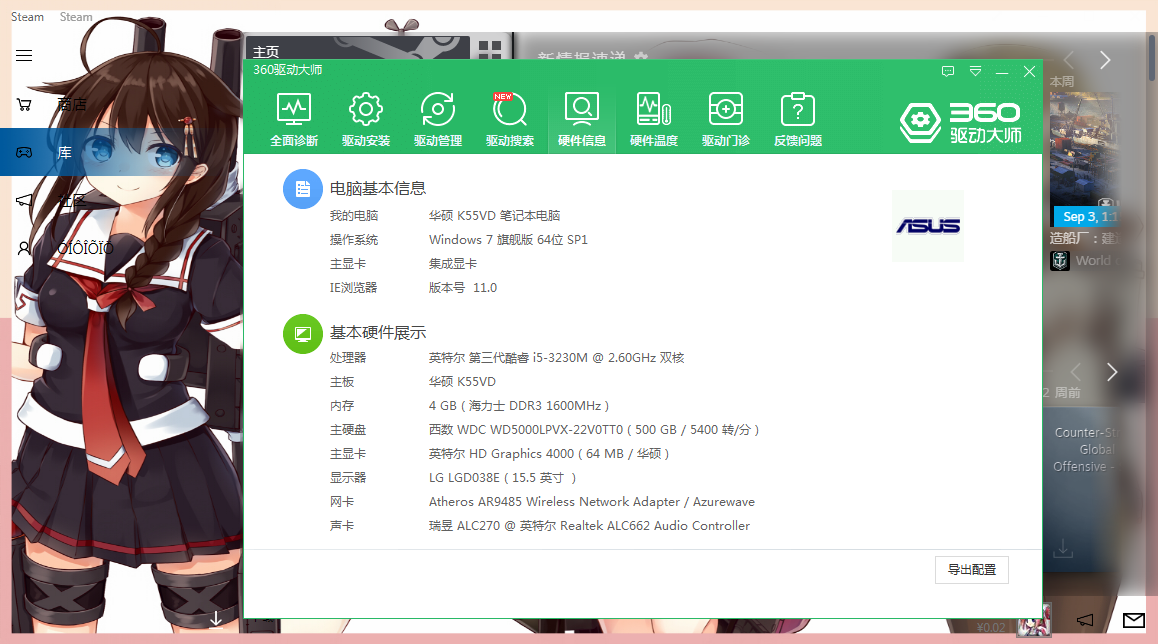Click the ASUS logo image
This screenshot has width=1158, height=644.
click(x=927, y=226)
